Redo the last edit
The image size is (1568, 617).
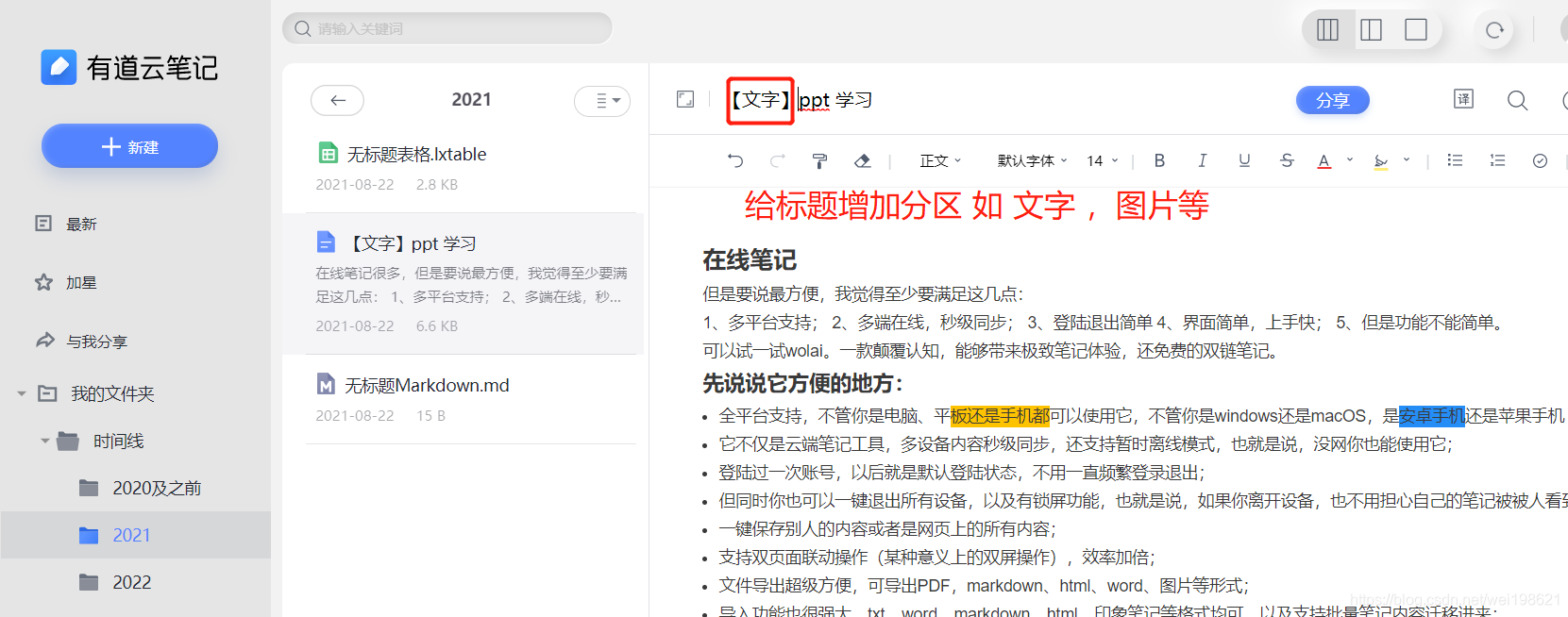click(x=778, y=160)
